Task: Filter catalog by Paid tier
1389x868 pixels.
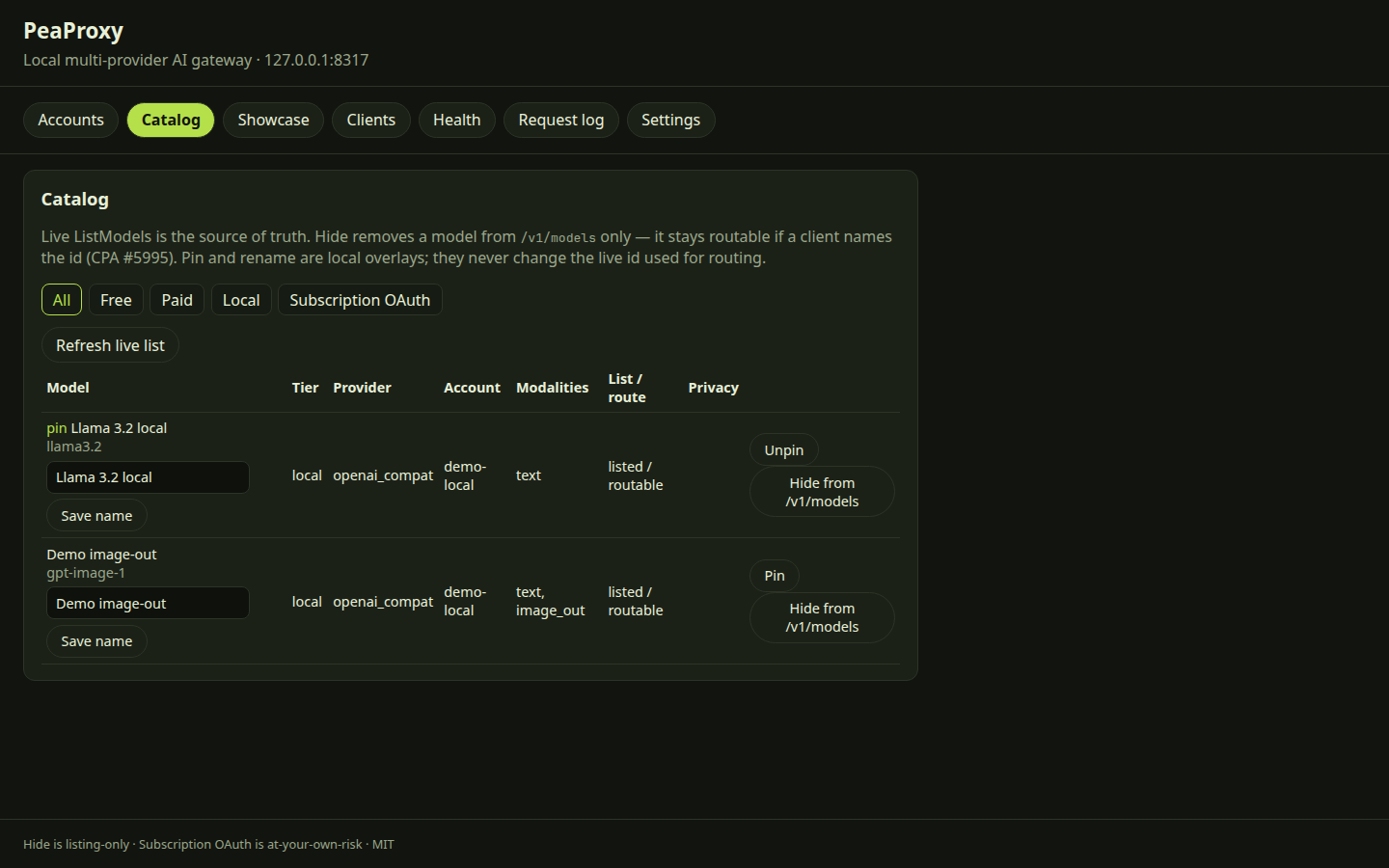Action: click(177, 300)
